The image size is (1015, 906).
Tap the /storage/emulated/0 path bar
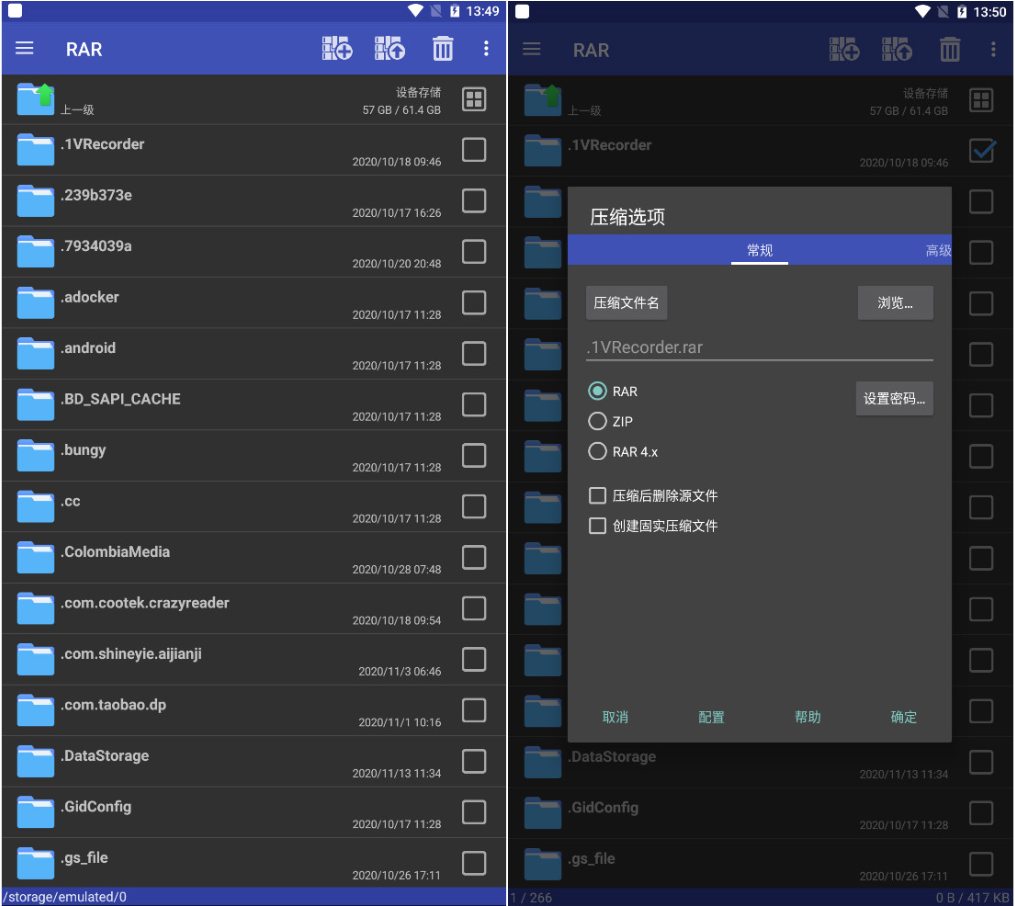click(254, 896)
